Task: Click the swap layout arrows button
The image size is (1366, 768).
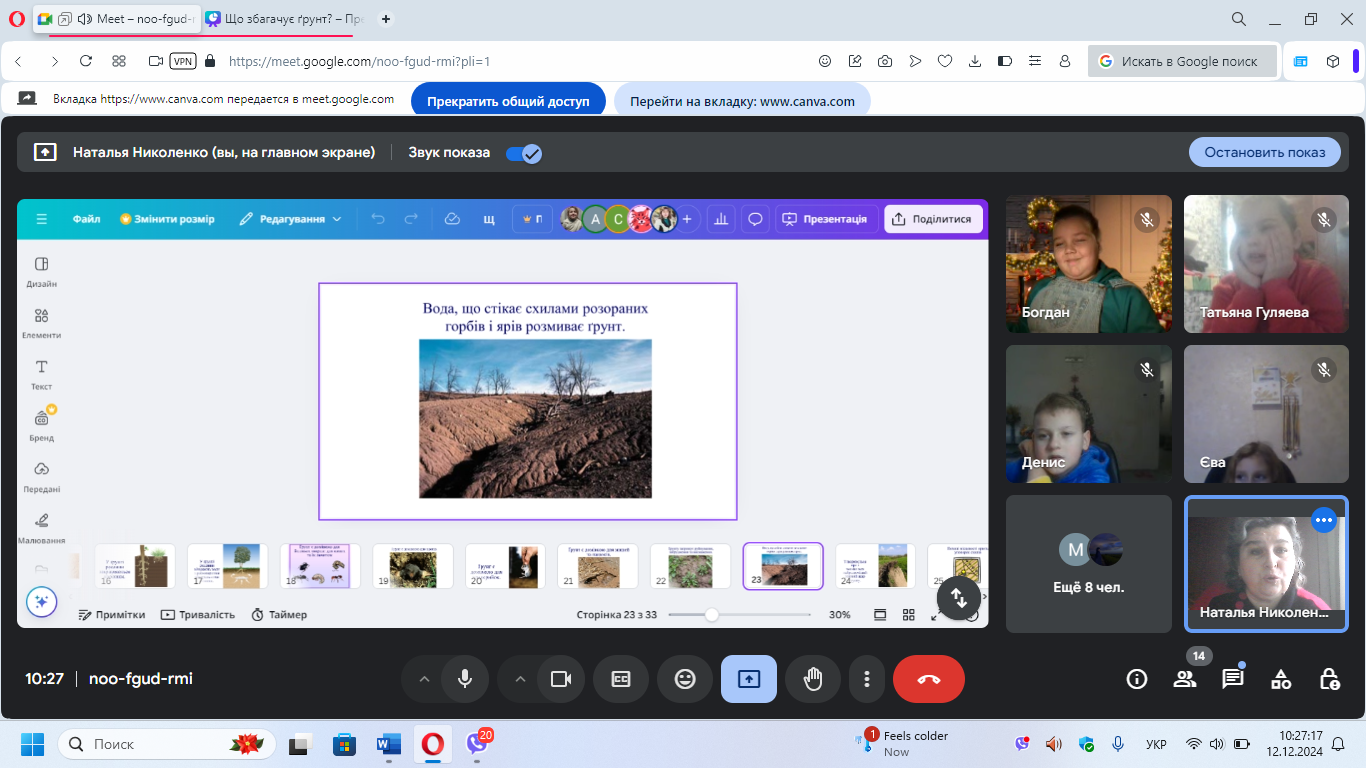Action: pos(959,597)
